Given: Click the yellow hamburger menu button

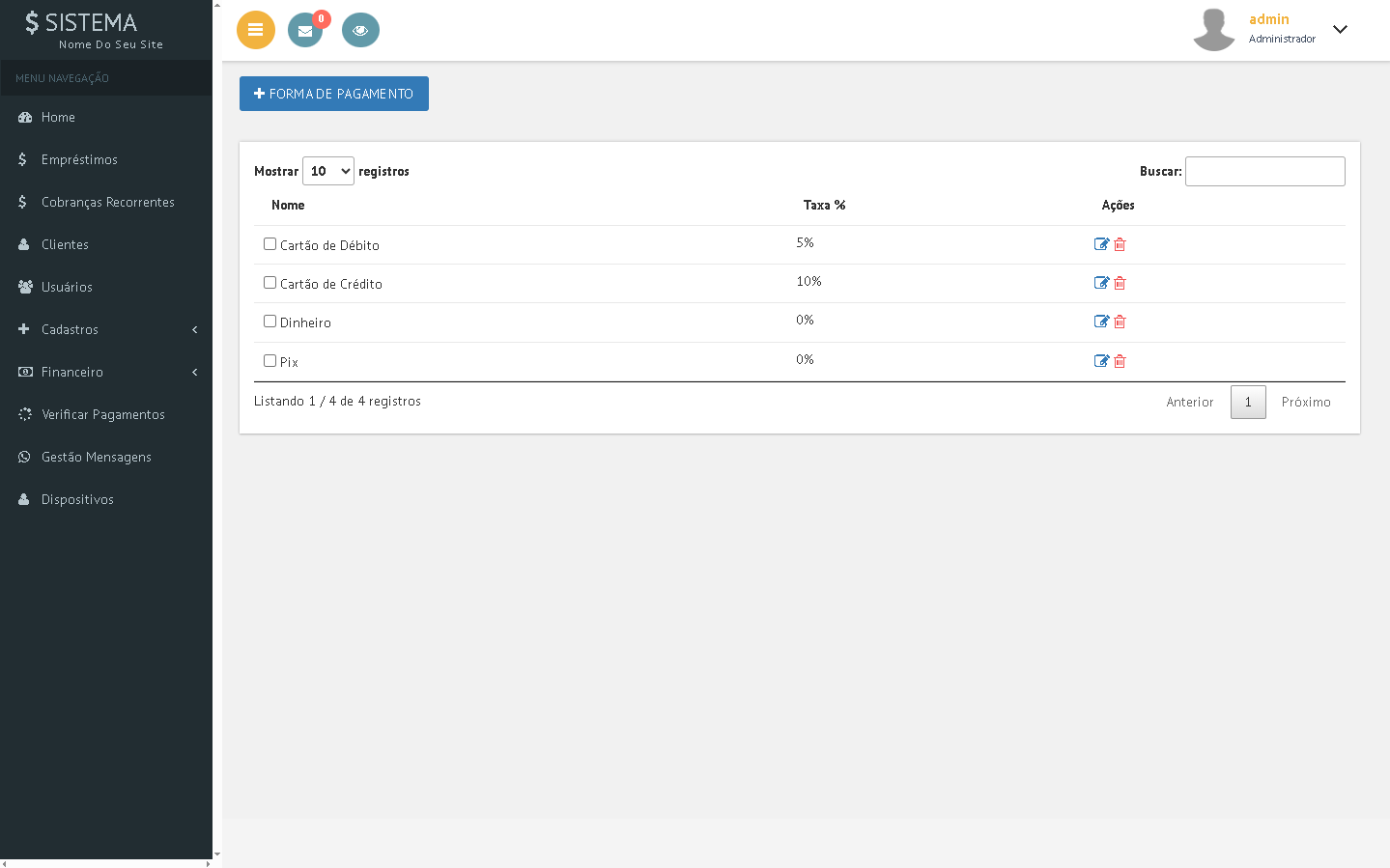Looking at the screenshot, I should click(x=256, y=30).
